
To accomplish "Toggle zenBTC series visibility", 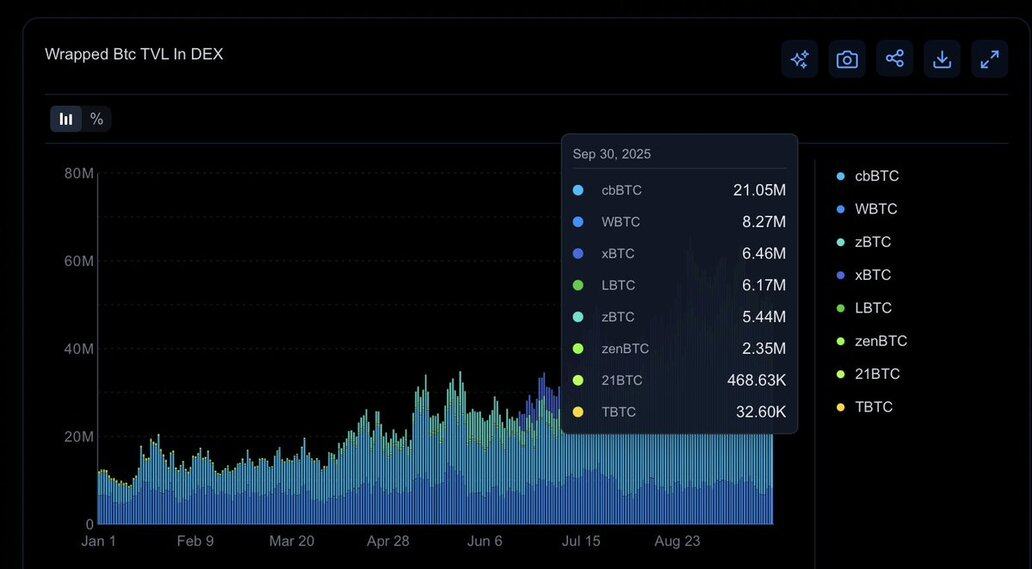I will pos(880,341).
